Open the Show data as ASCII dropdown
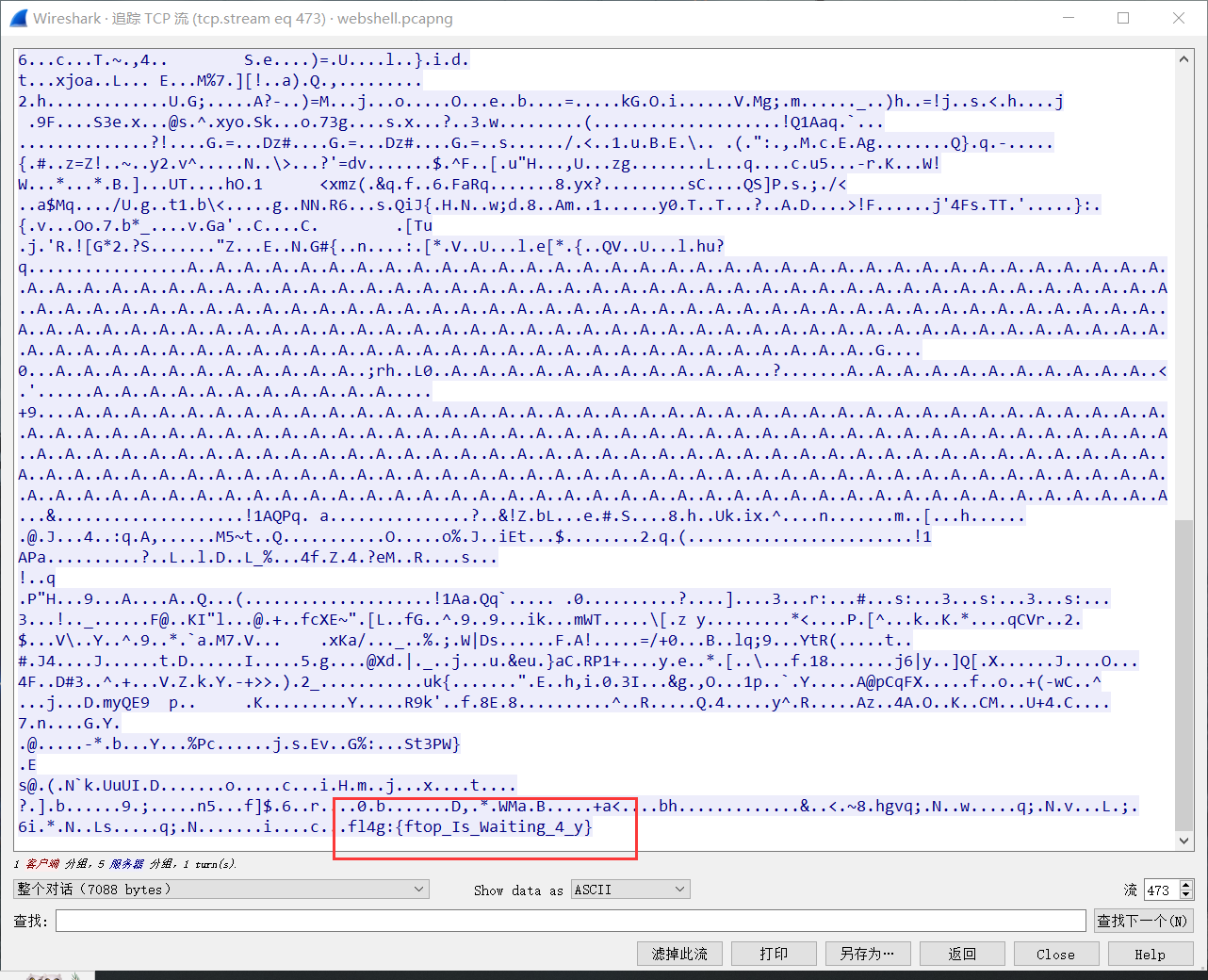Viewport: 1208px width, 980px height. coord(630,890)
